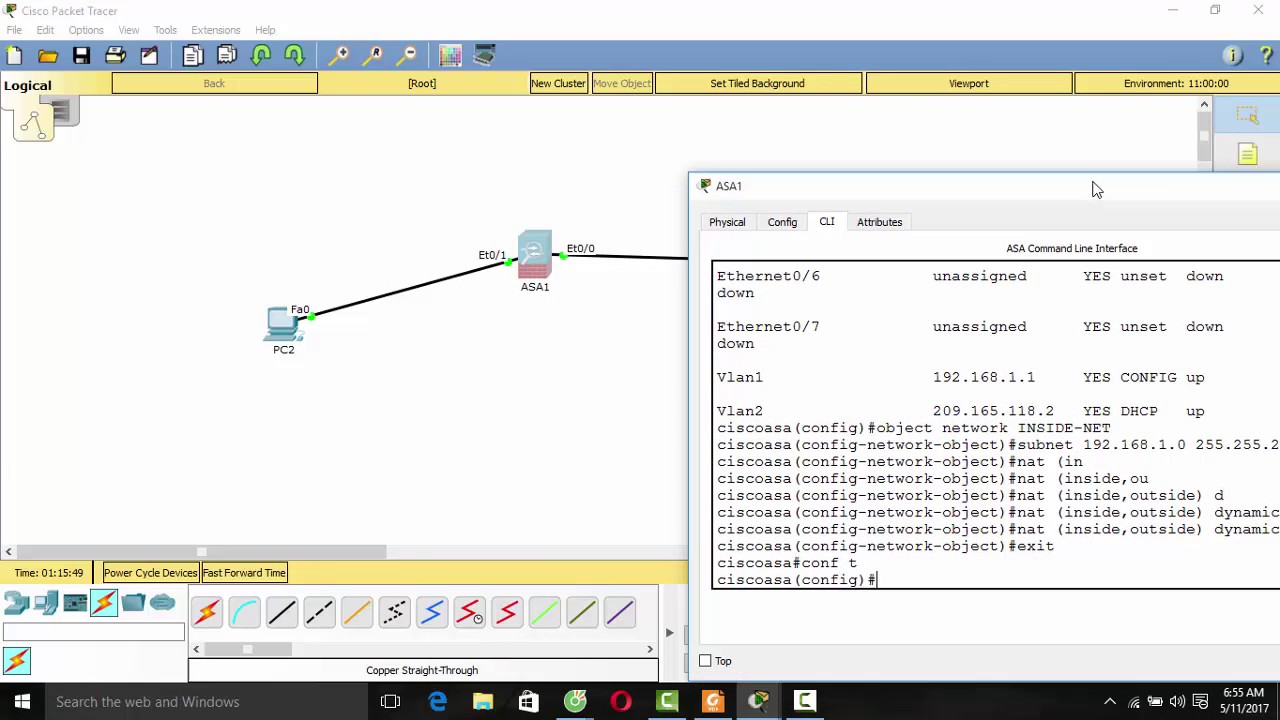Click Power Cycle Devices button
Image resolution: width=1280 pixels, height=720 pixels.
click(x=151, y=573)
